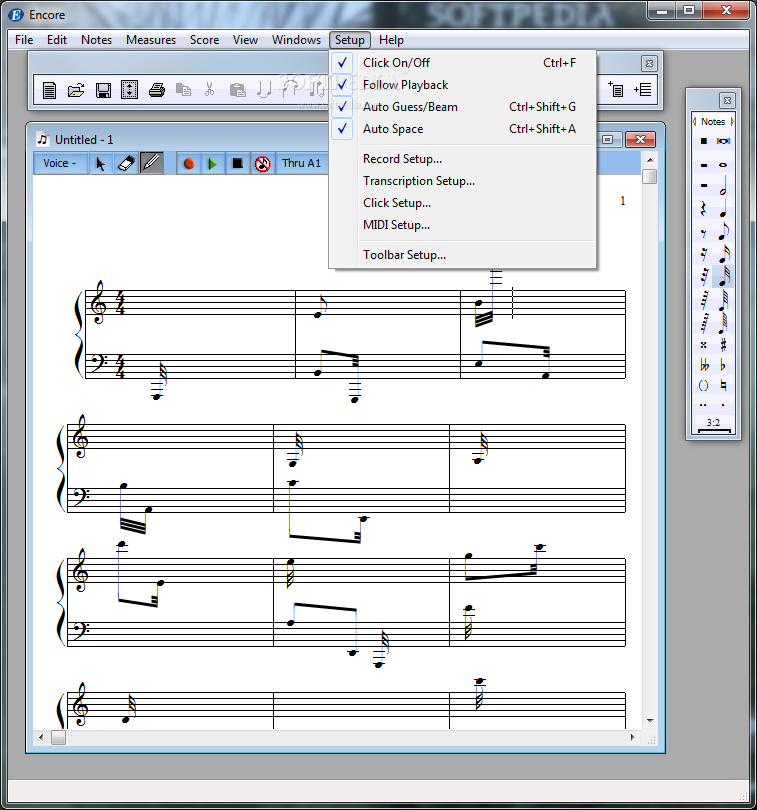Viewport: 757px width, 810px height.
Task: Create a new score with New document icon
Action: (x=49, y=90)
